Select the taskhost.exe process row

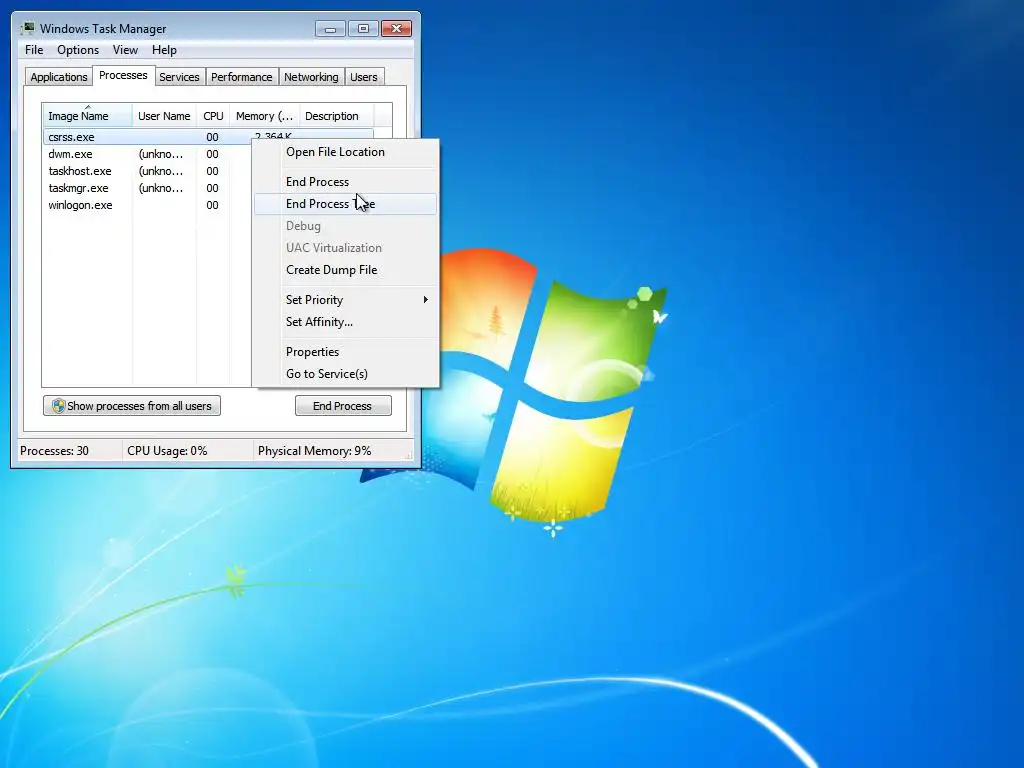point(148,171)
